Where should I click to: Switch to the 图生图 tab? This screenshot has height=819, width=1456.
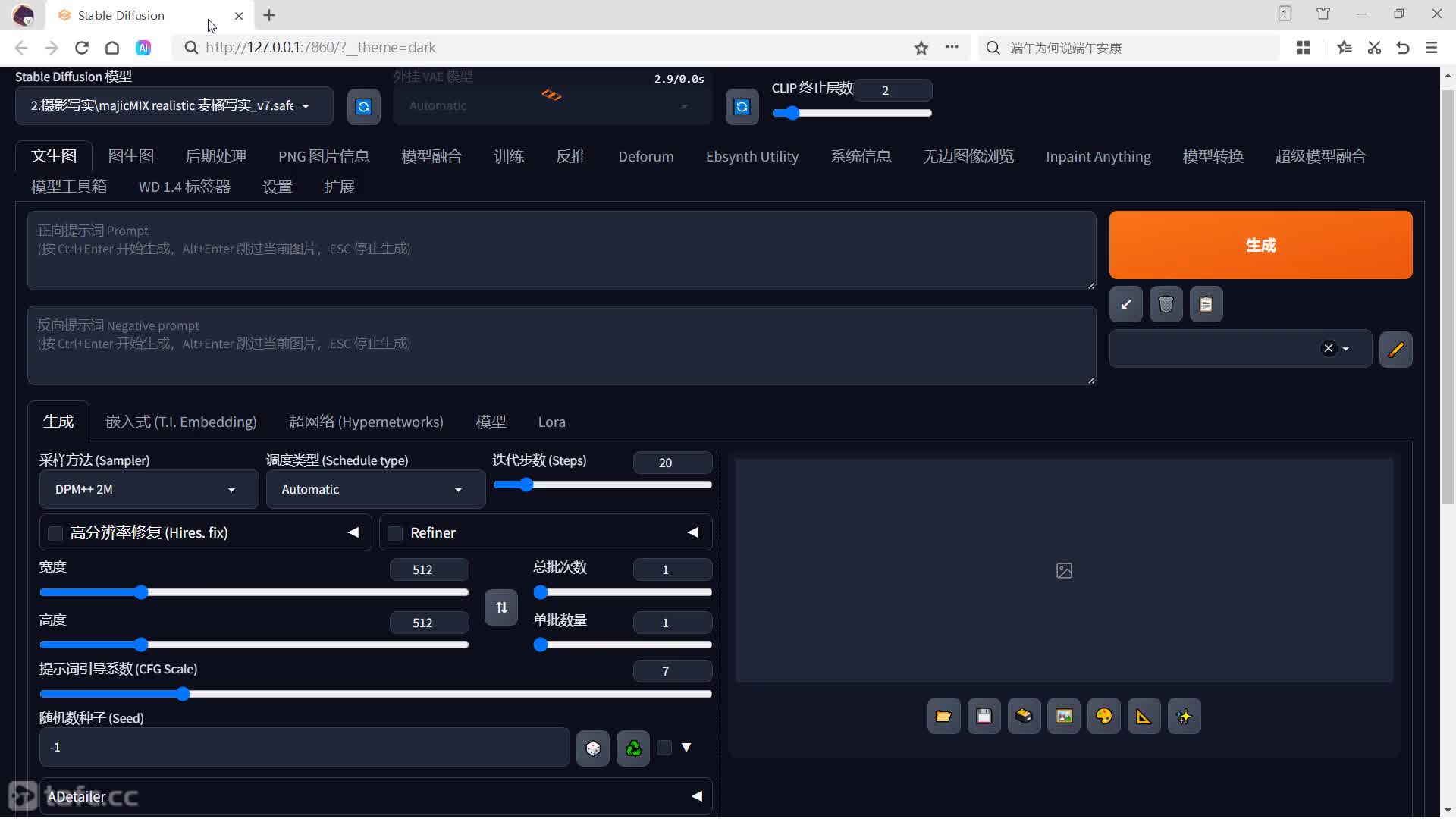point(131,156)
